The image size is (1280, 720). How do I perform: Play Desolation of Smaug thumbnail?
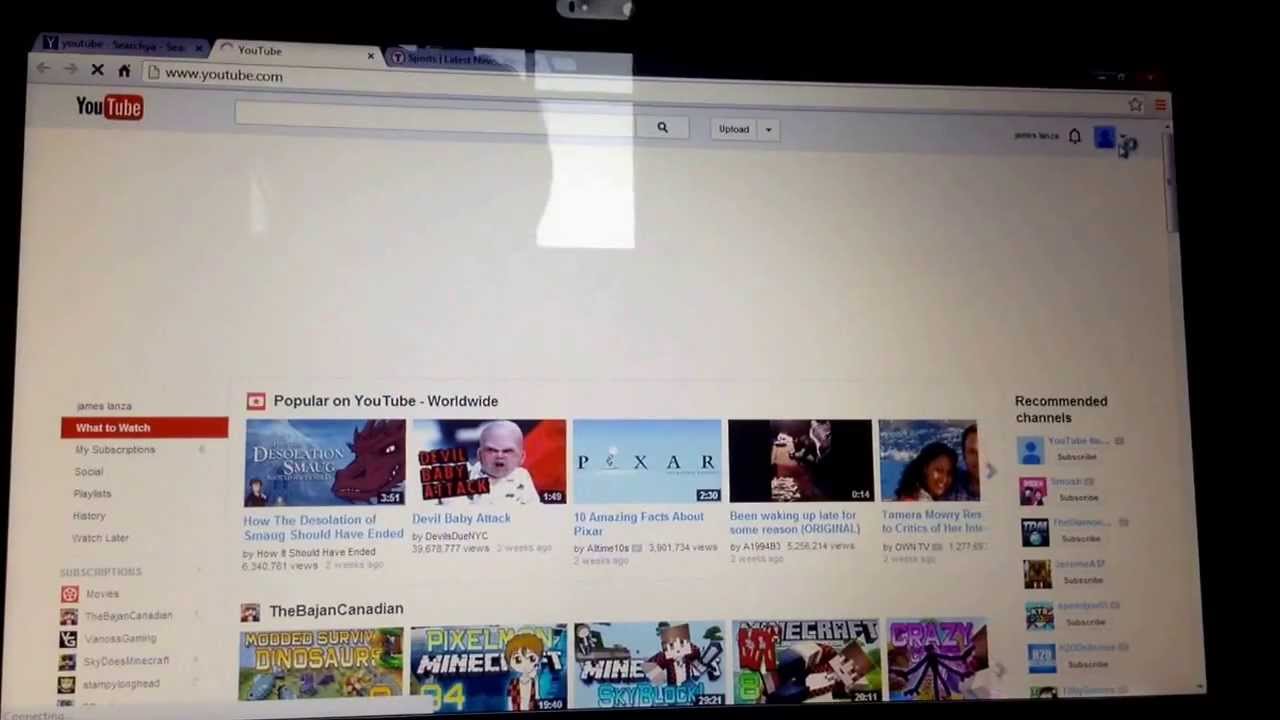coord(325,463)
